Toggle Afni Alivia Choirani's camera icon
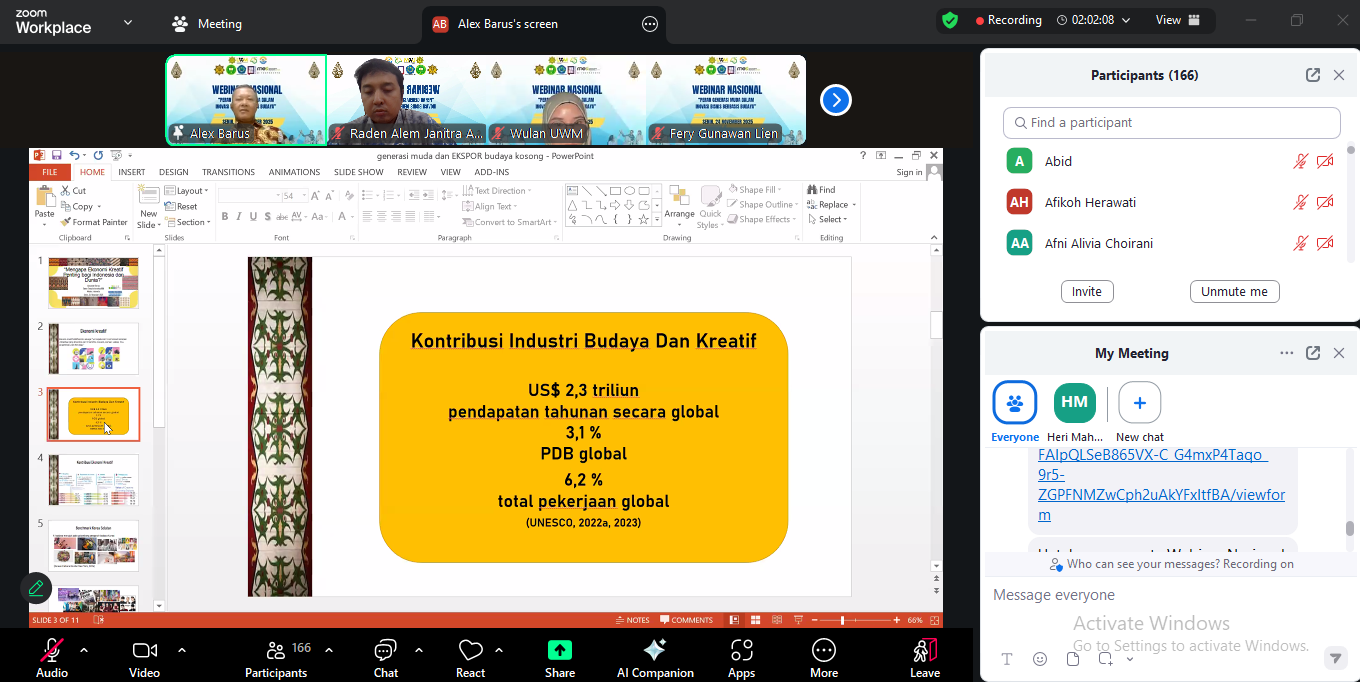 coord(1325,243)
